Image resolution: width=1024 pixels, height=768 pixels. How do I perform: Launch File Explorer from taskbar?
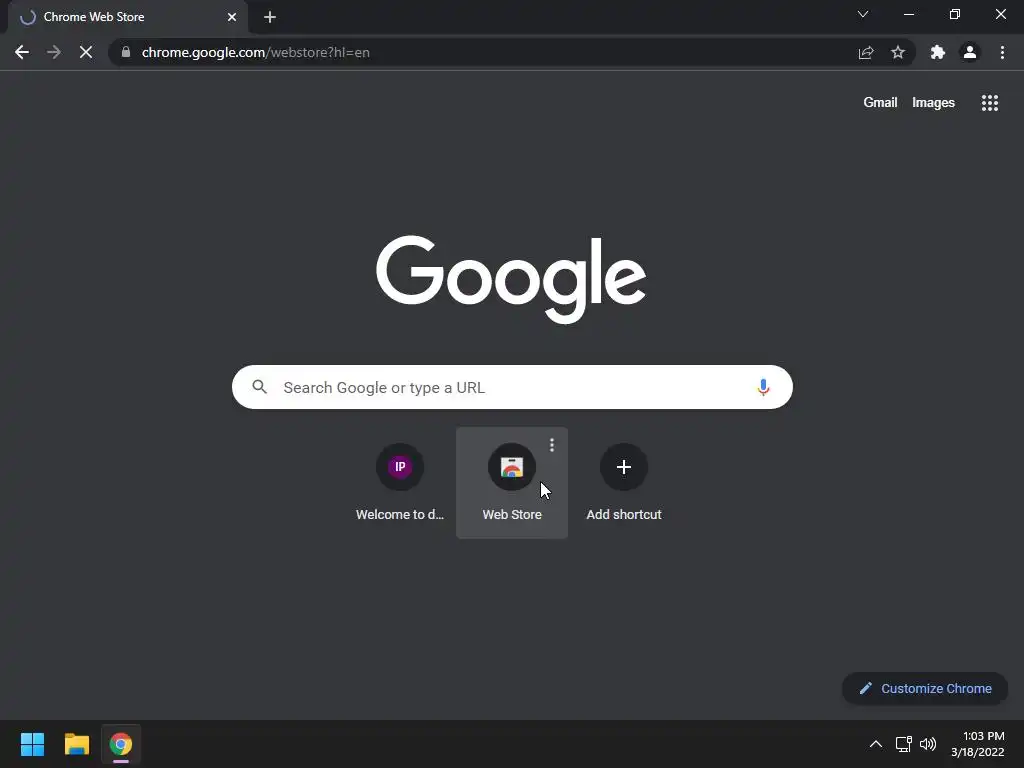[x=76, y=744]
